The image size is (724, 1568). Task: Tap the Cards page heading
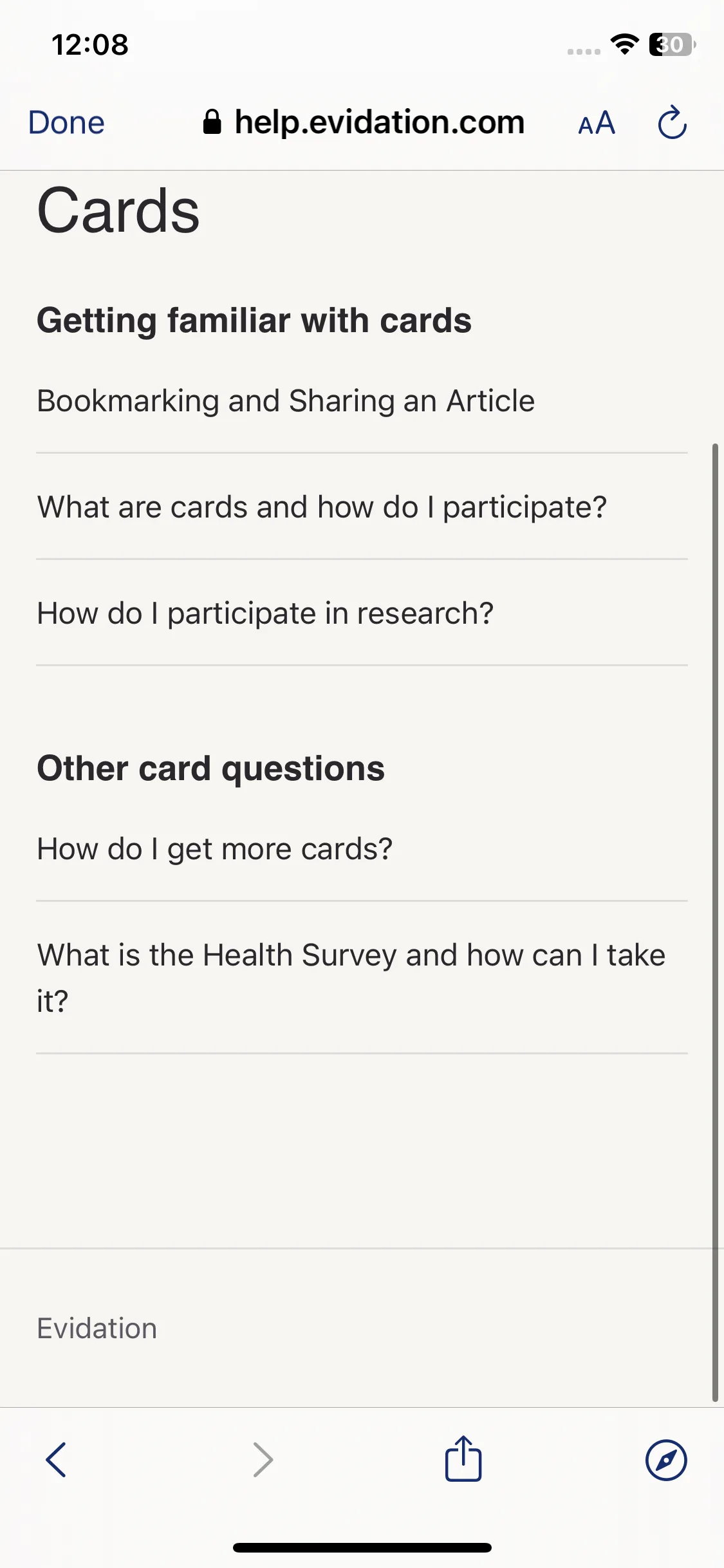pyautogui.click(x=118, y=210)
